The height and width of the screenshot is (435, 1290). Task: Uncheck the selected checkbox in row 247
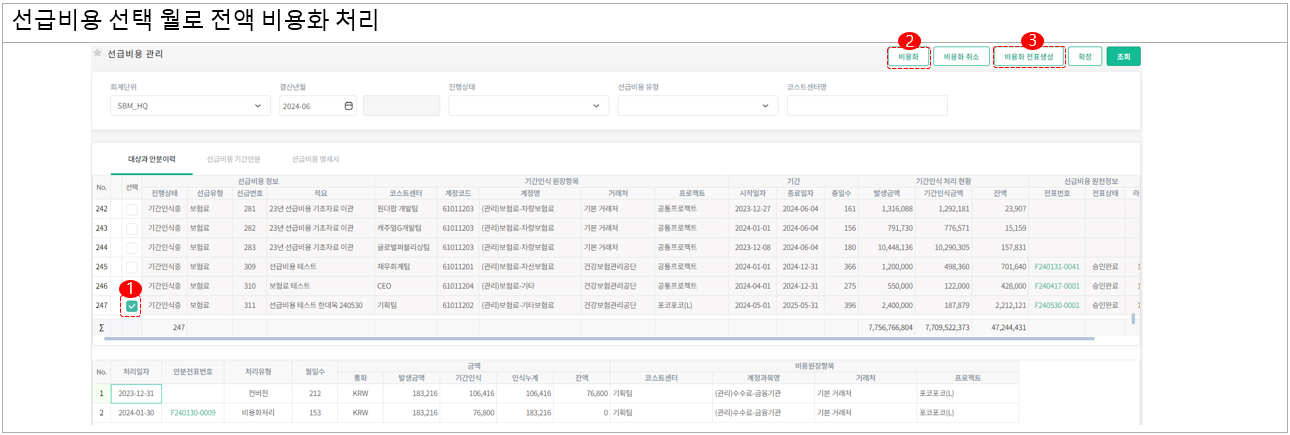(132, 305)
